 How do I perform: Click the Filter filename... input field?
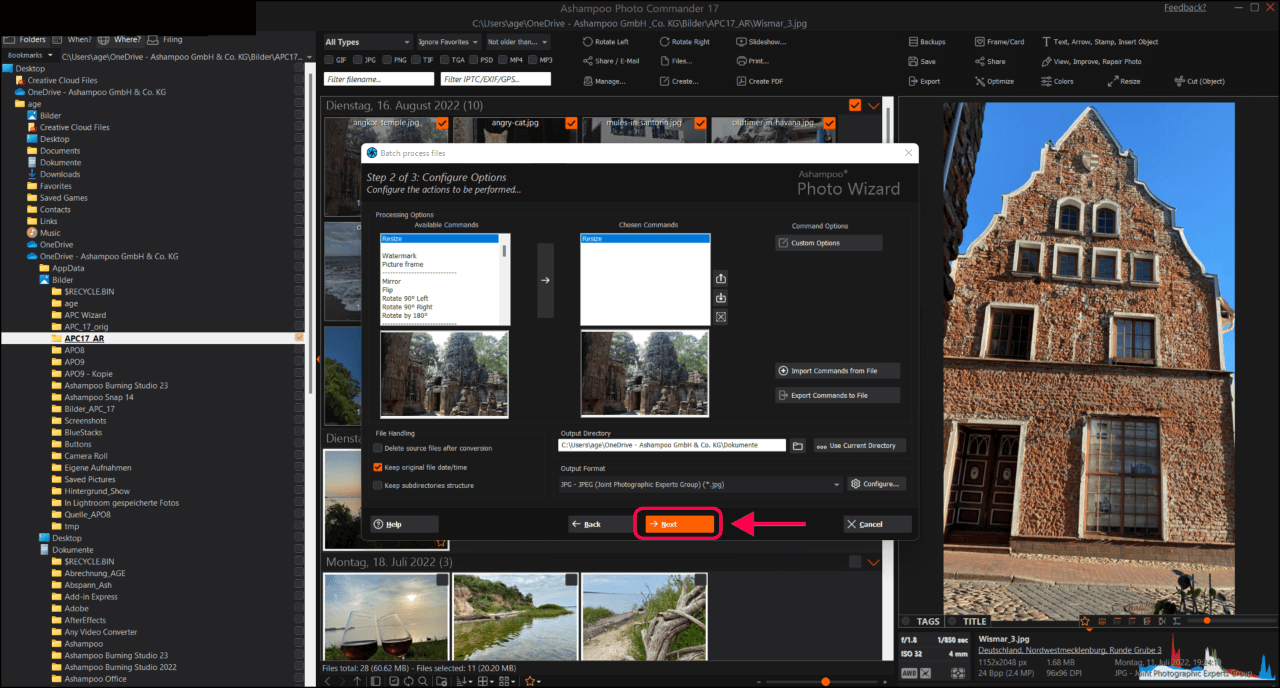click(x=380, y=79)
